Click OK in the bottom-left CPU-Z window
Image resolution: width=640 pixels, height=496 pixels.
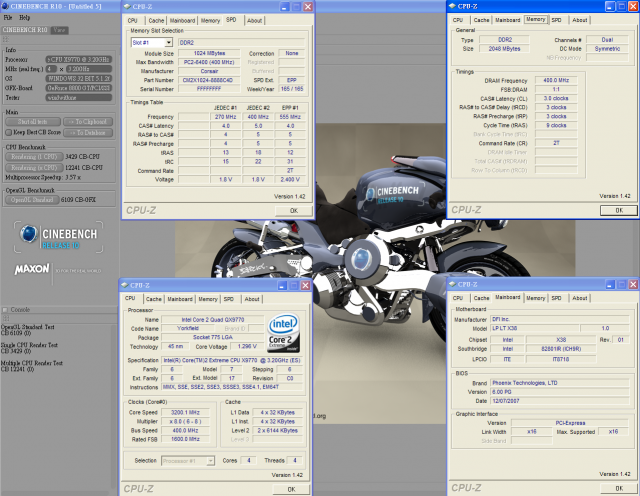point(291,489)
